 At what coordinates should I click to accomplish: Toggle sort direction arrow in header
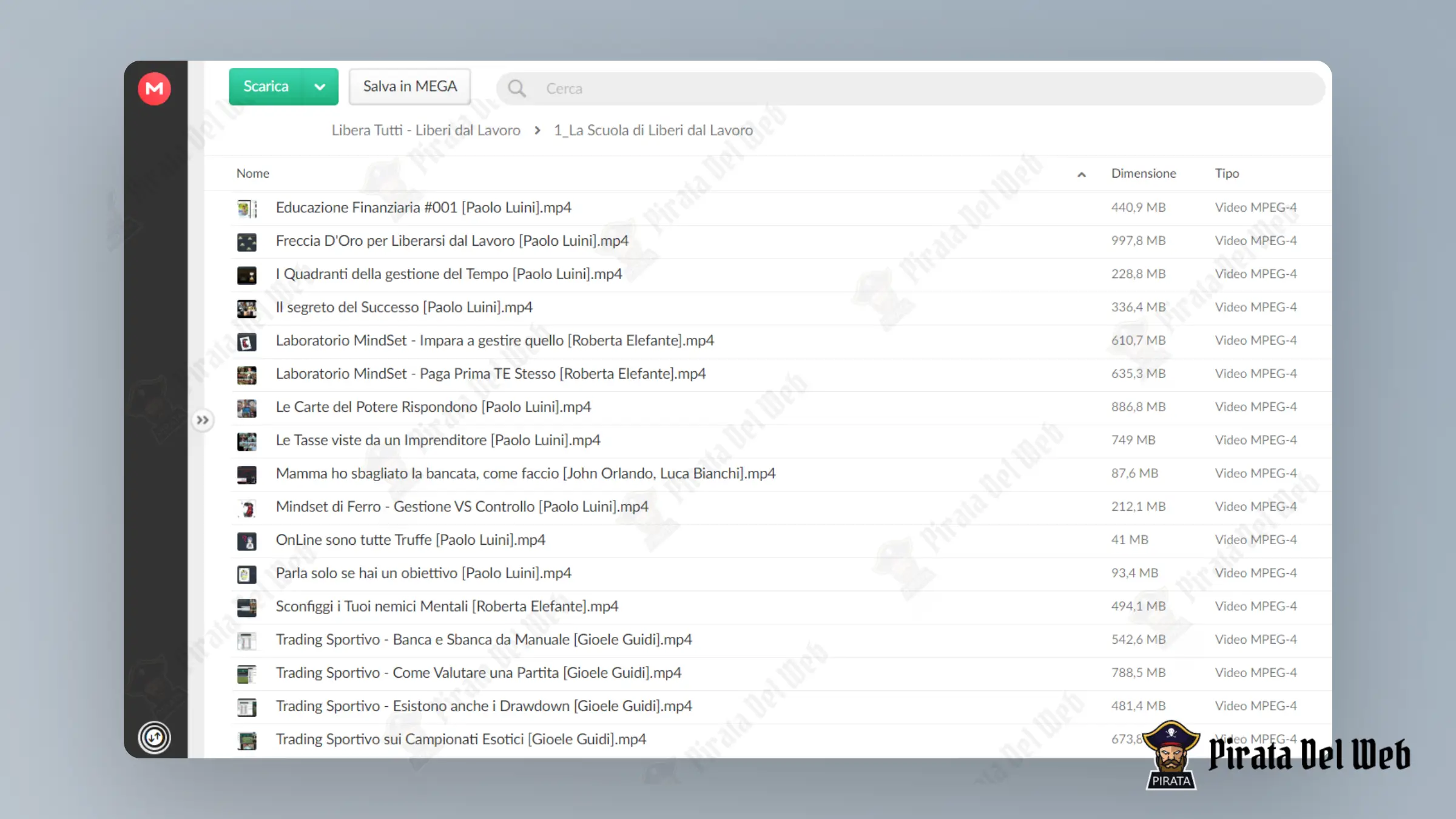click(x=1081, y=175)
